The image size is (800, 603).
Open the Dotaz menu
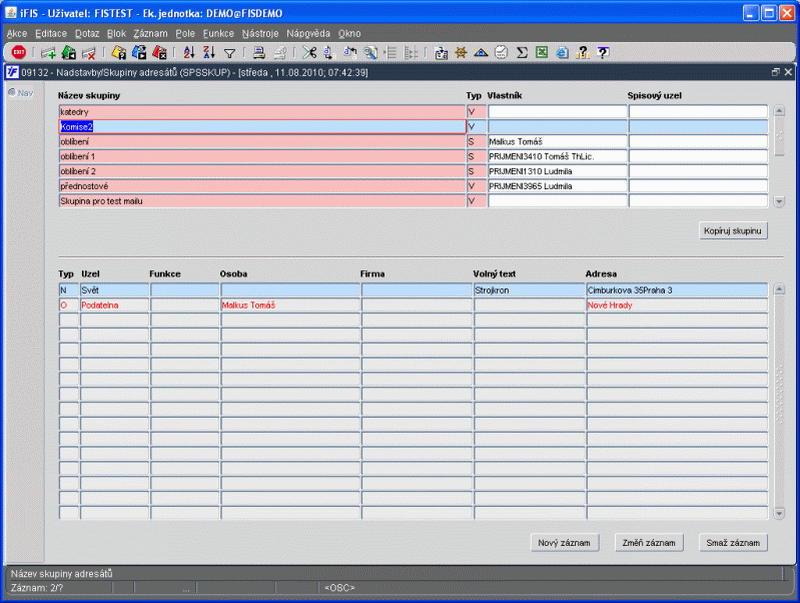tap(87, 33)
